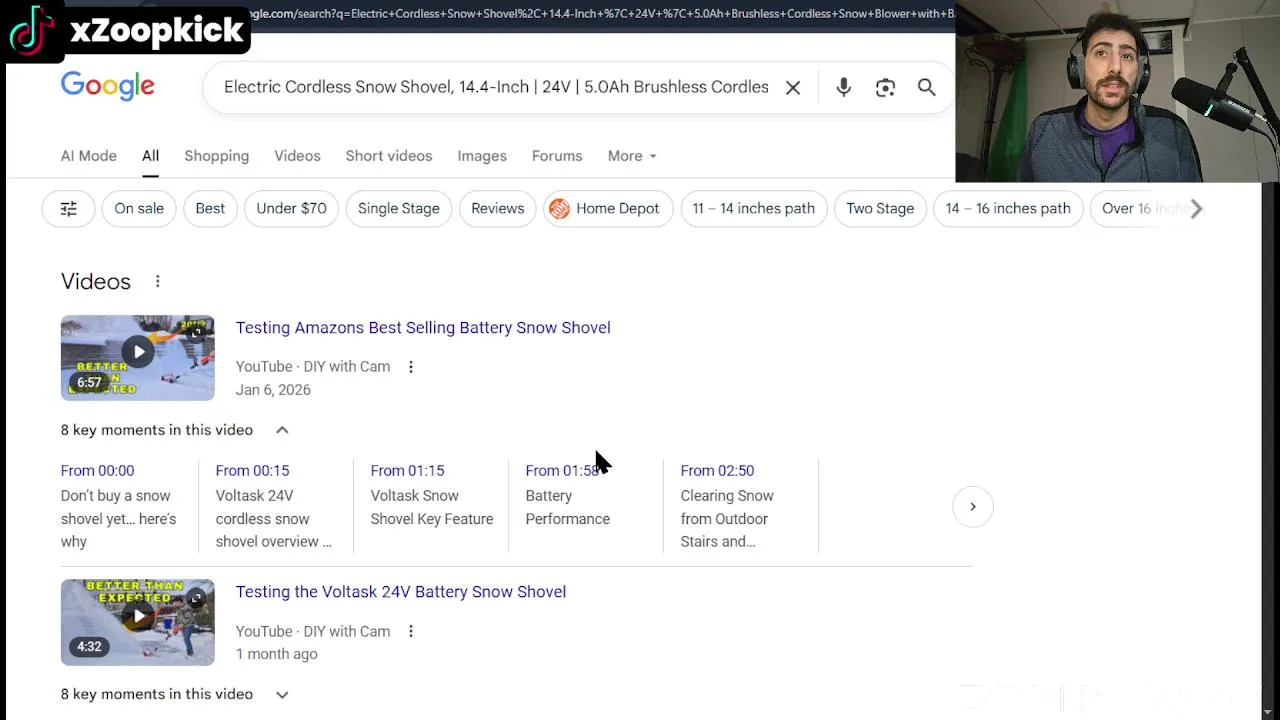Apply the Single Stage filter chip
This screenshot has width=1280, height=720.
[399, 208]
